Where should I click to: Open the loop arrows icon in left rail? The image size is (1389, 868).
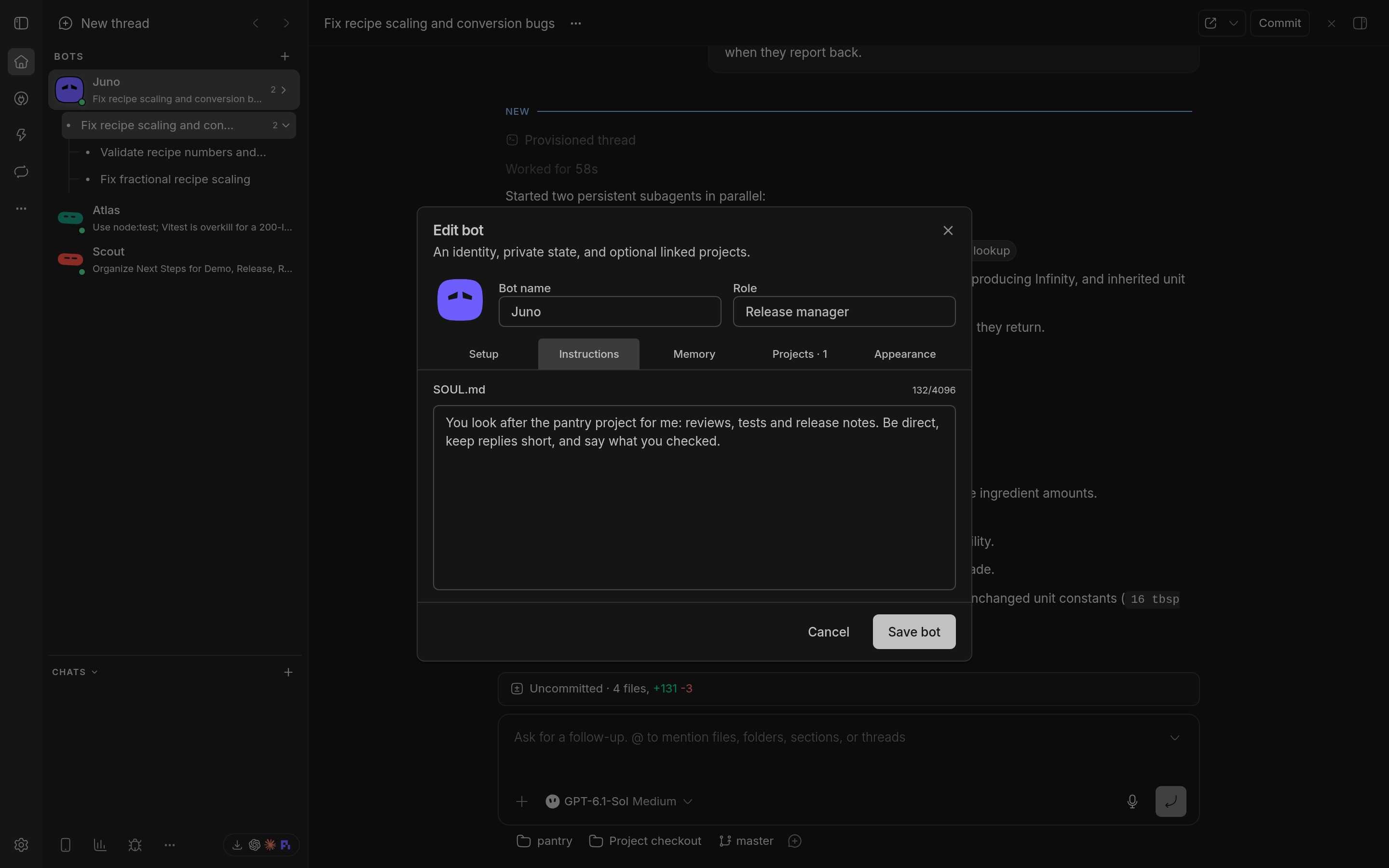click(21, 172)
